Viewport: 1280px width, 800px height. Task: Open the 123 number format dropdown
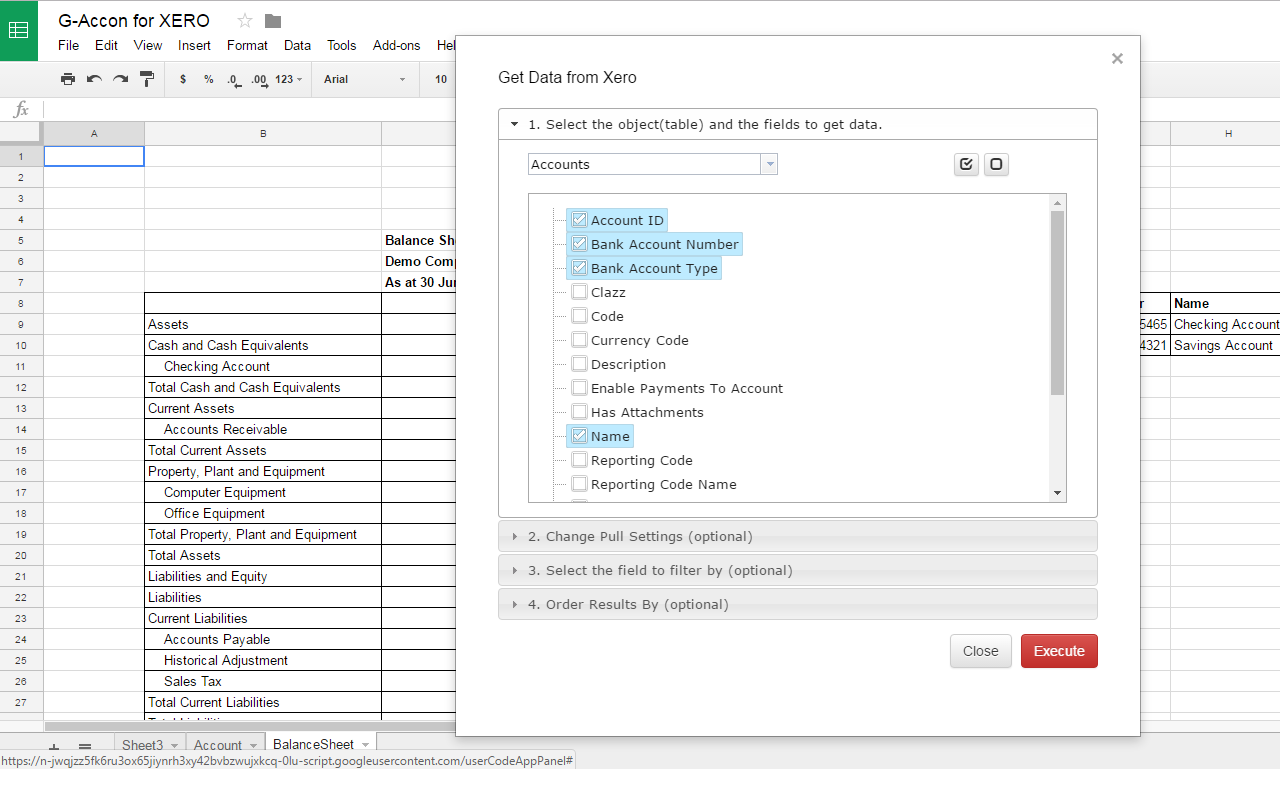click(288, 79)
